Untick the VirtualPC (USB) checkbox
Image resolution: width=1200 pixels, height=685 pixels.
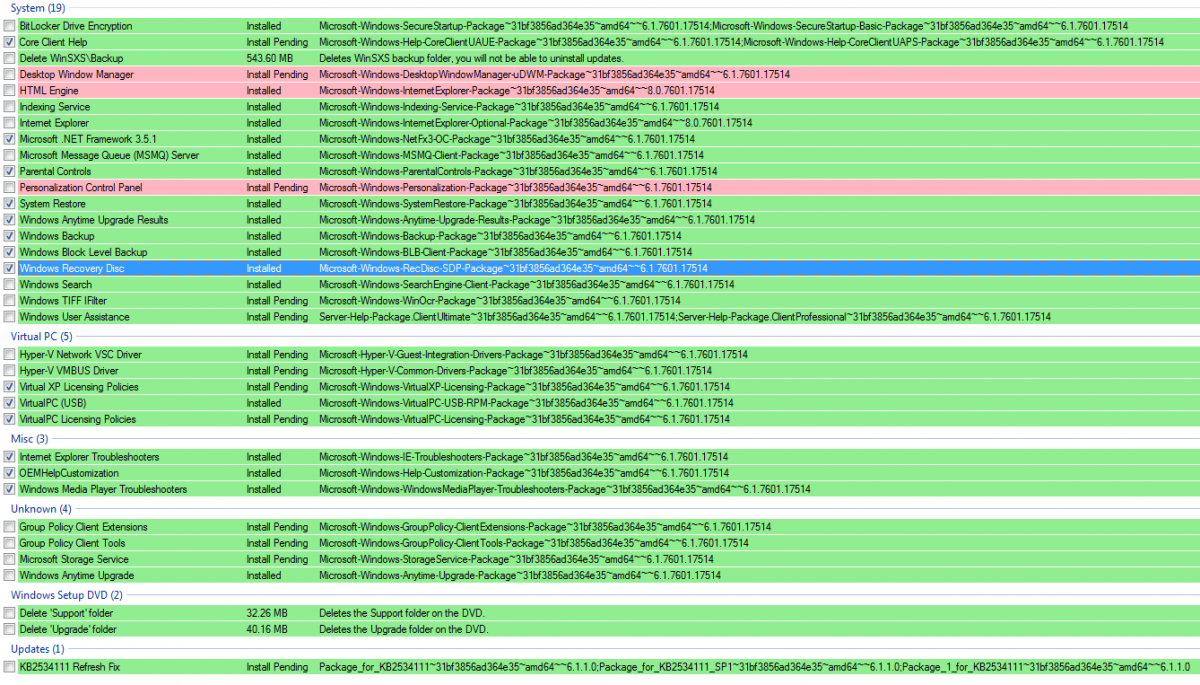coord(10,403)
